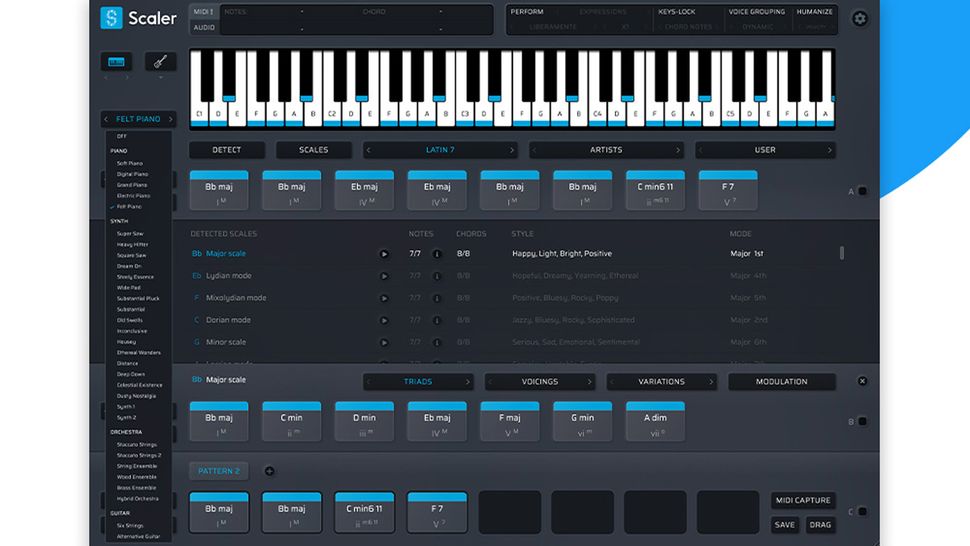Play the G Minor scale preview
Screen dimensions: 970x546
tap(384, 343)
